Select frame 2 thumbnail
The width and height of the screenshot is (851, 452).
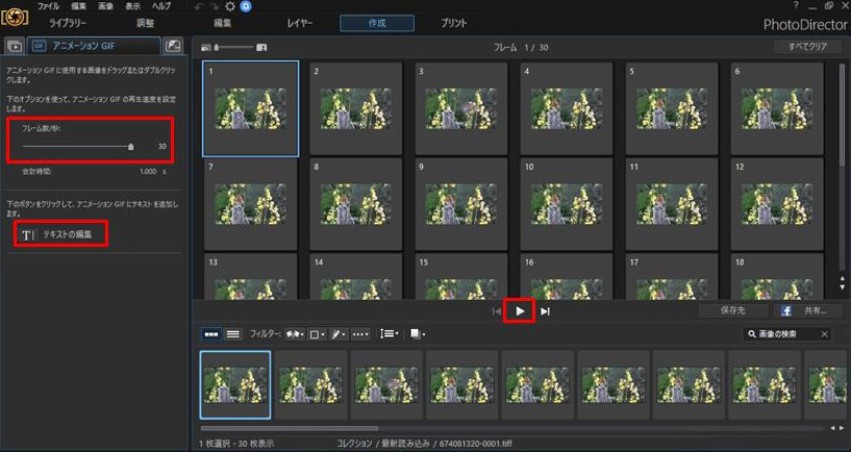[x=355, y=109]
